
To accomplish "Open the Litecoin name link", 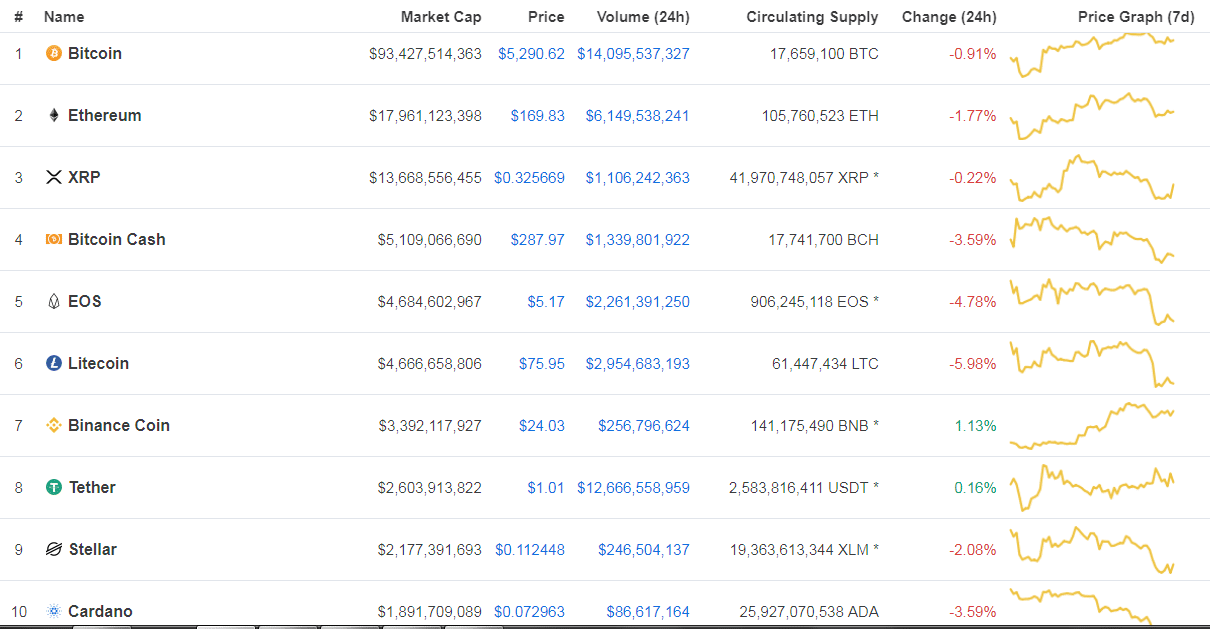I will 99,363.
